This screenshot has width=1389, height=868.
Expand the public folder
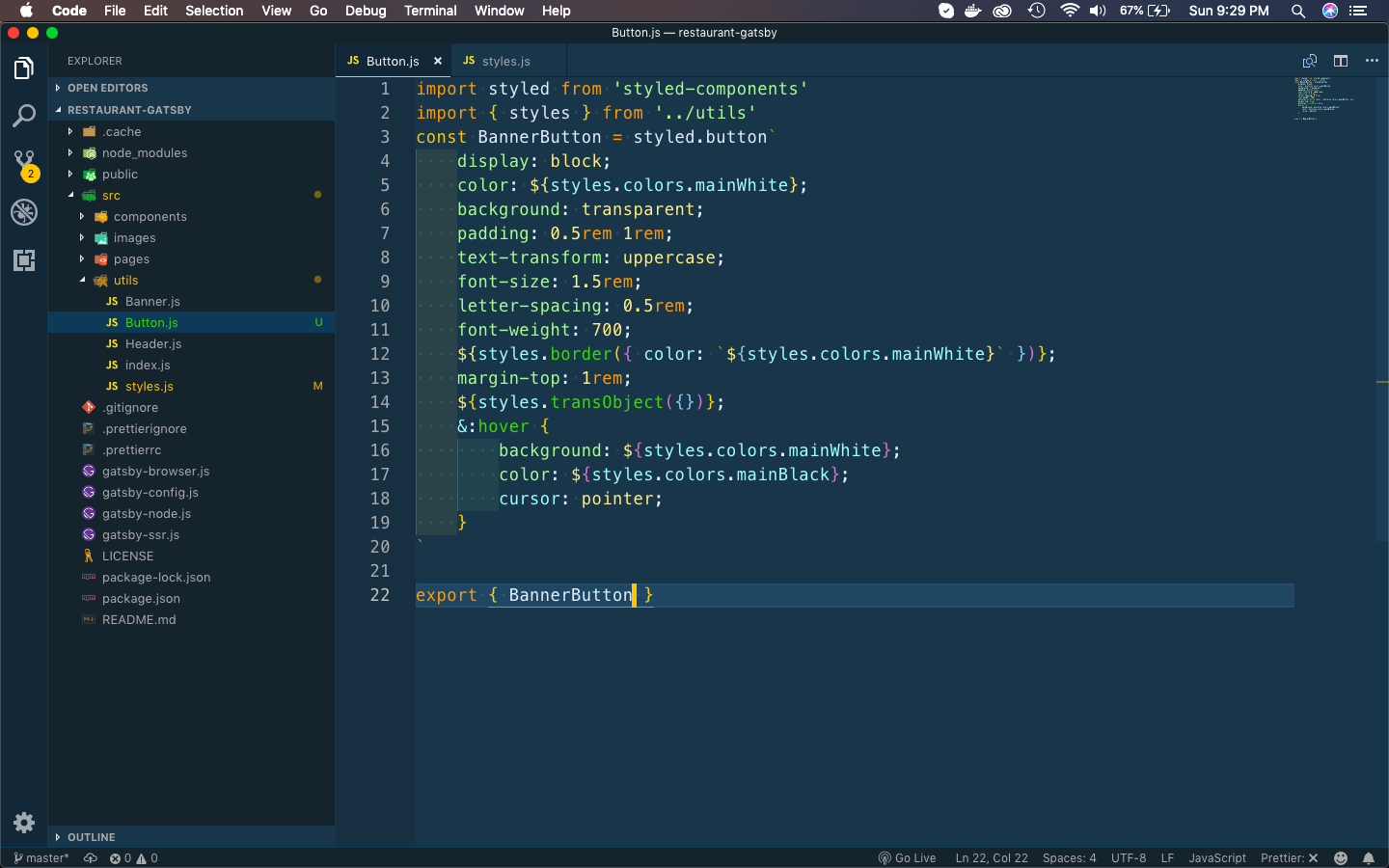[191, 175]
